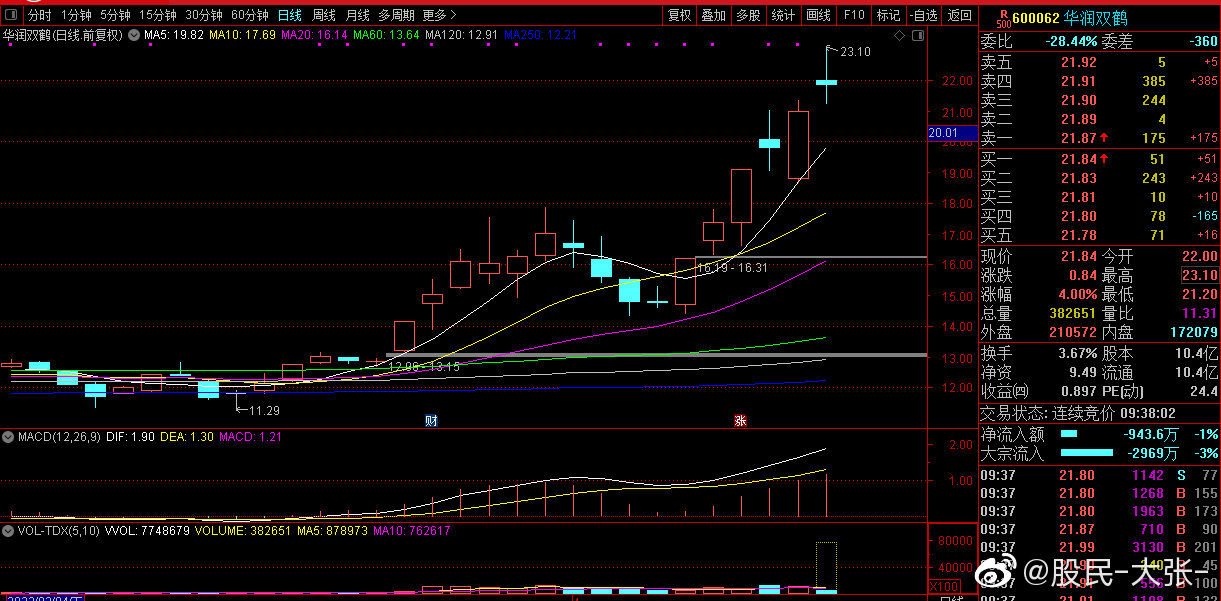Click the 卖一 price 21.87 row
1221x601 pixels.
1099,138
